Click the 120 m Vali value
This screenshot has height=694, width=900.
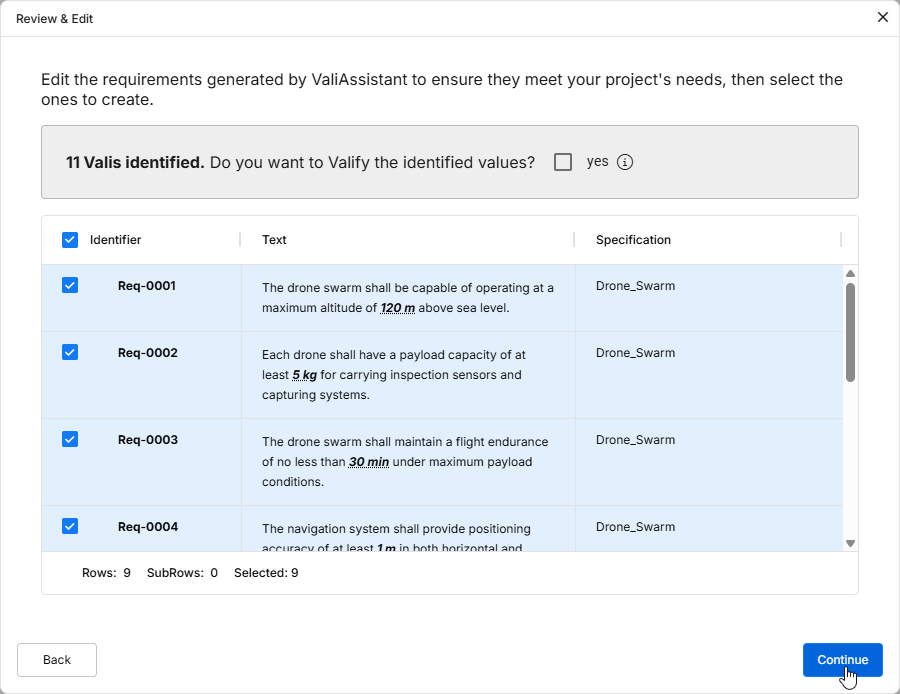[x=397, y=308]
